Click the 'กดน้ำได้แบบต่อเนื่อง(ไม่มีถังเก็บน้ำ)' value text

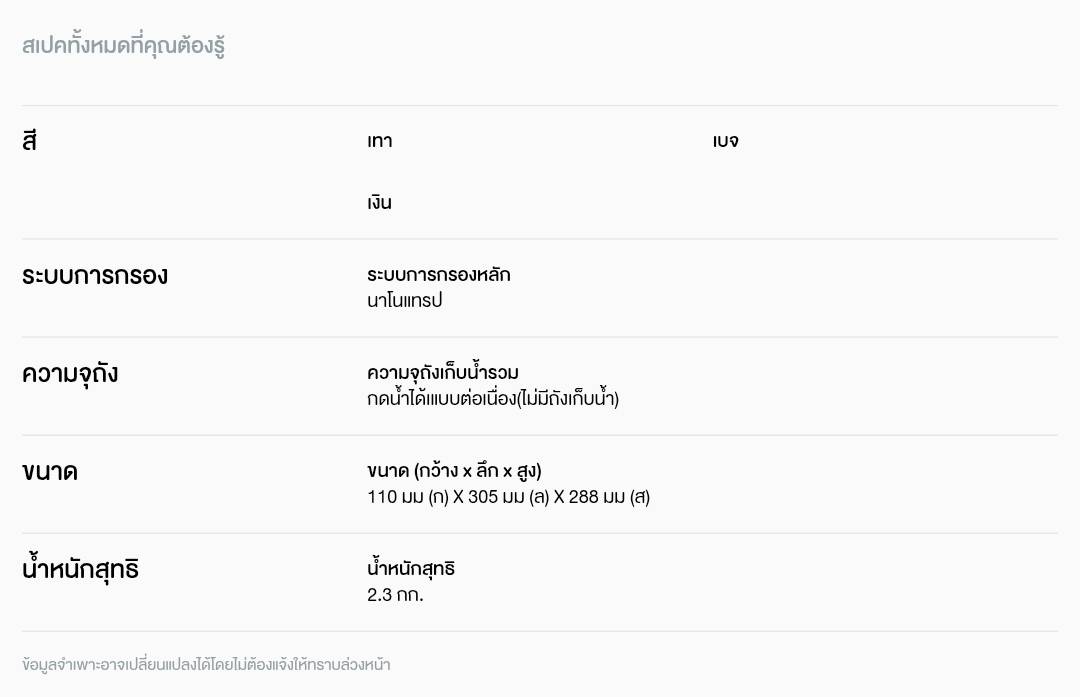493,399
